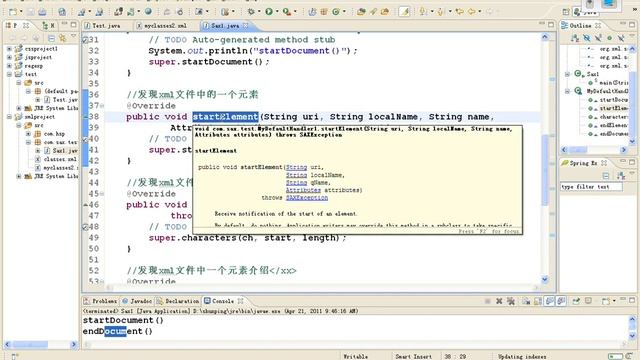Toggle Hide Local Types in Outline toolbar

(x=621, y=38)
